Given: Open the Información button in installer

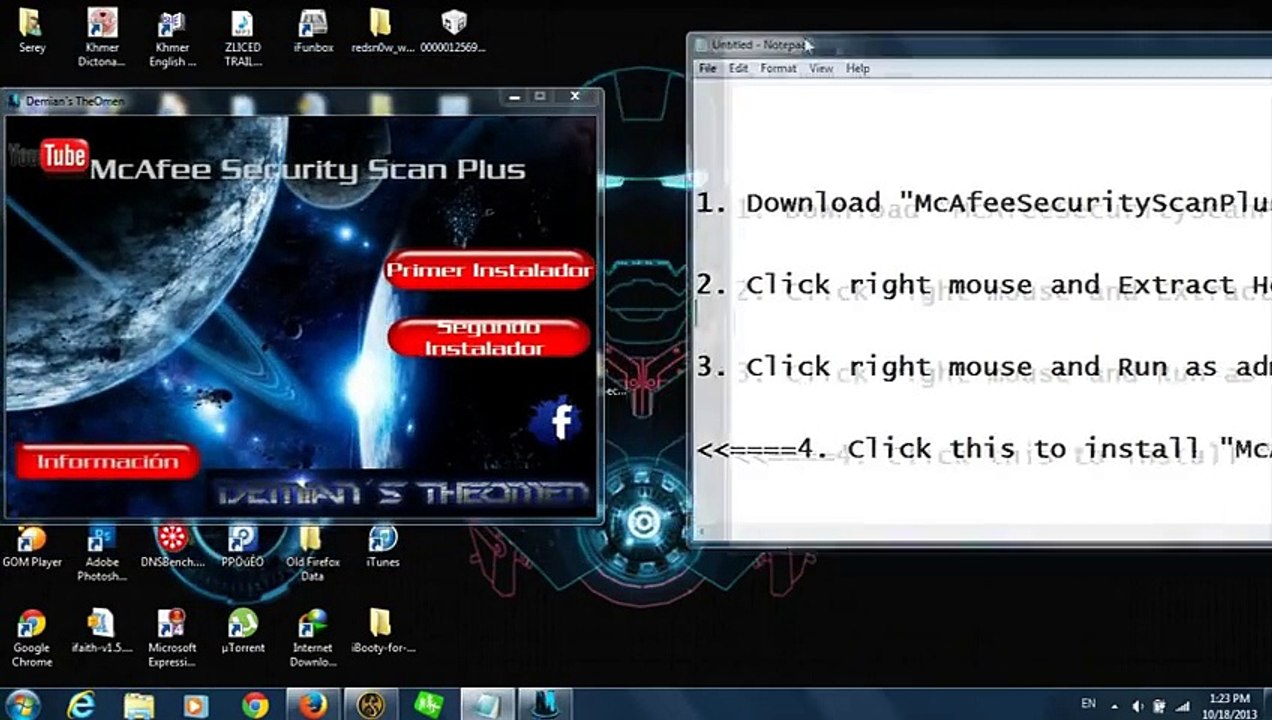Looking at the screenshot, I should point(107,462).
